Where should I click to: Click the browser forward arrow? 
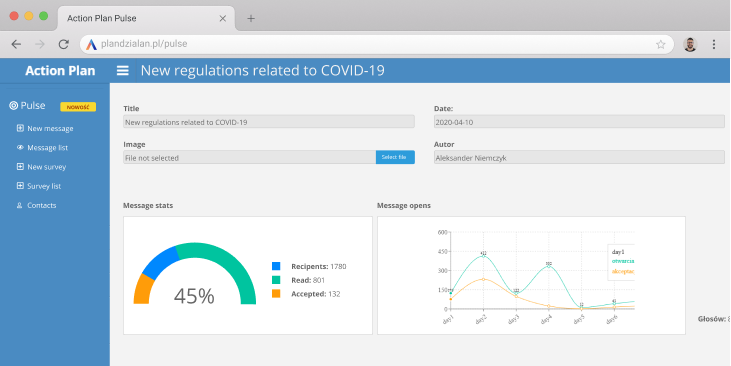click(x=40, y=44)
